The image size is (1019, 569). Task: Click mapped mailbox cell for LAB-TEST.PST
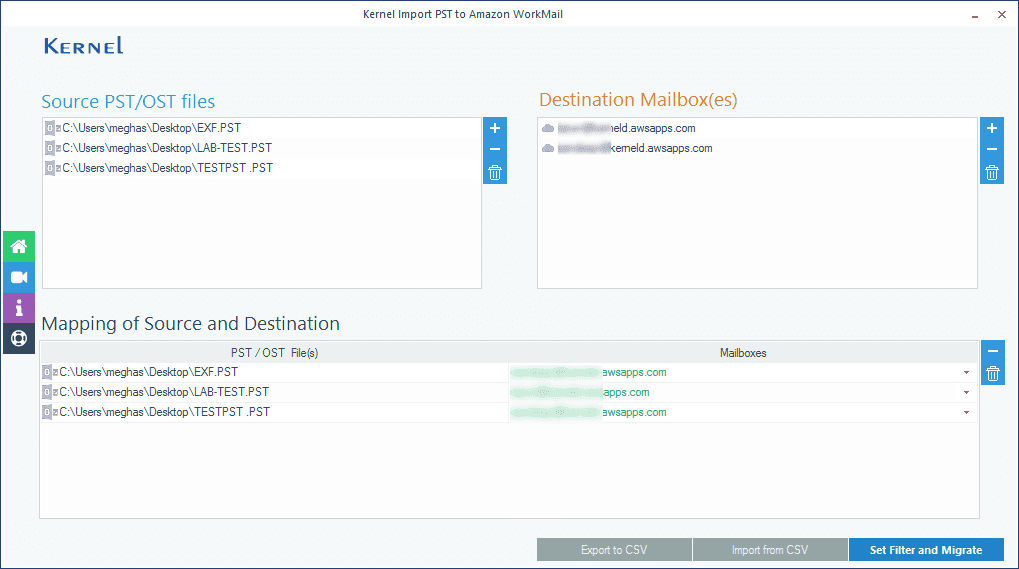pos(743,393)
